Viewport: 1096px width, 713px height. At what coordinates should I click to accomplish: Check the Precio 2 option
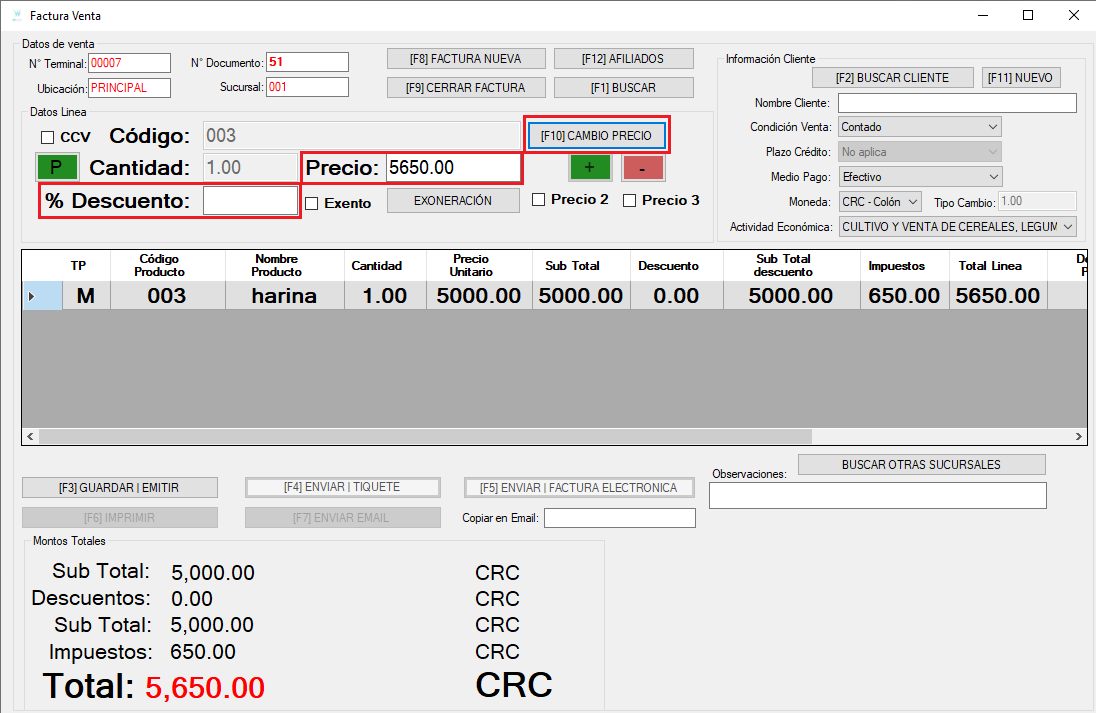point(538,200)
